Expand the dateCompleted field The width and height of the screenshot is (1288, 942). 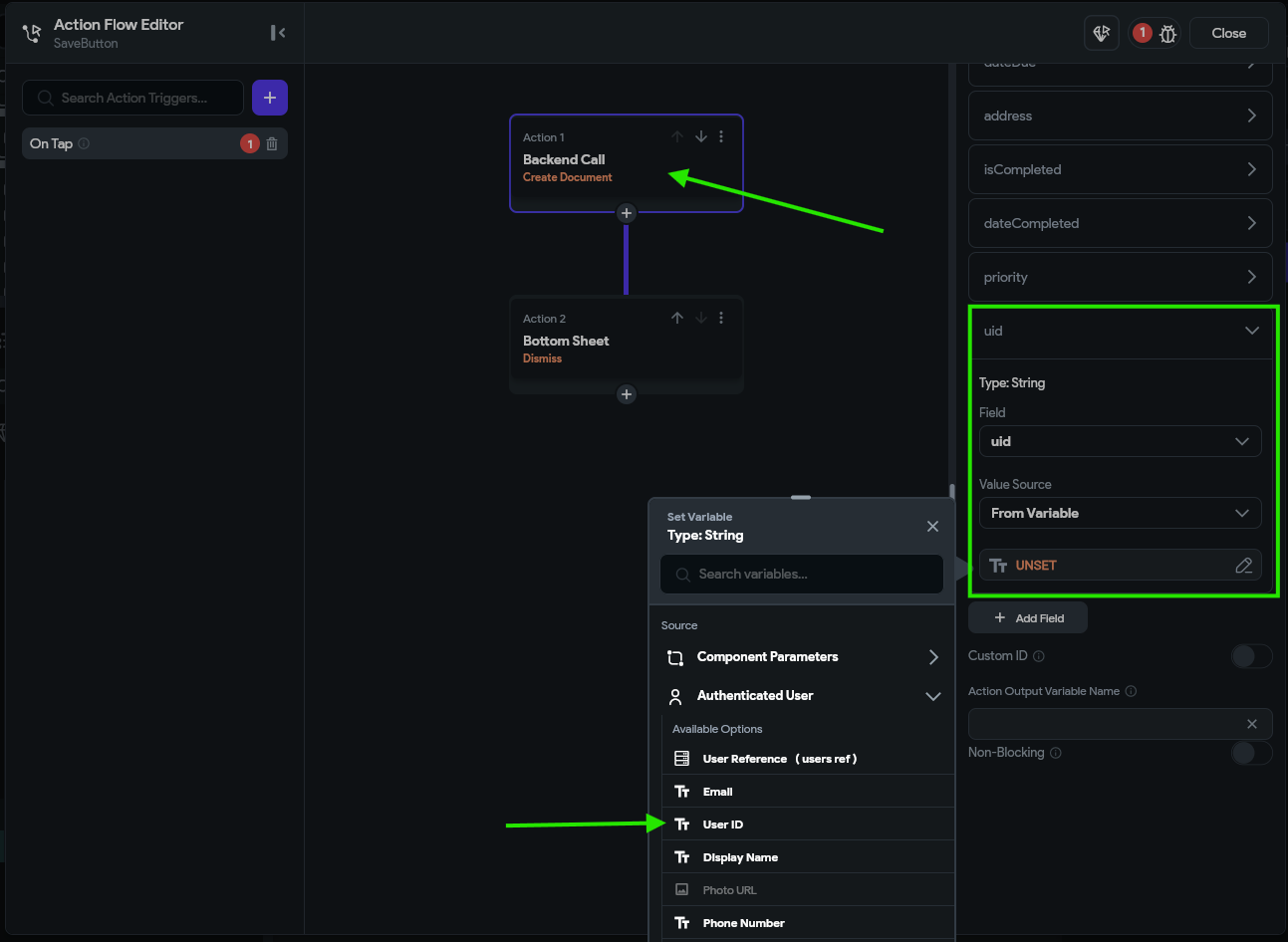[x=1121, y=223]
